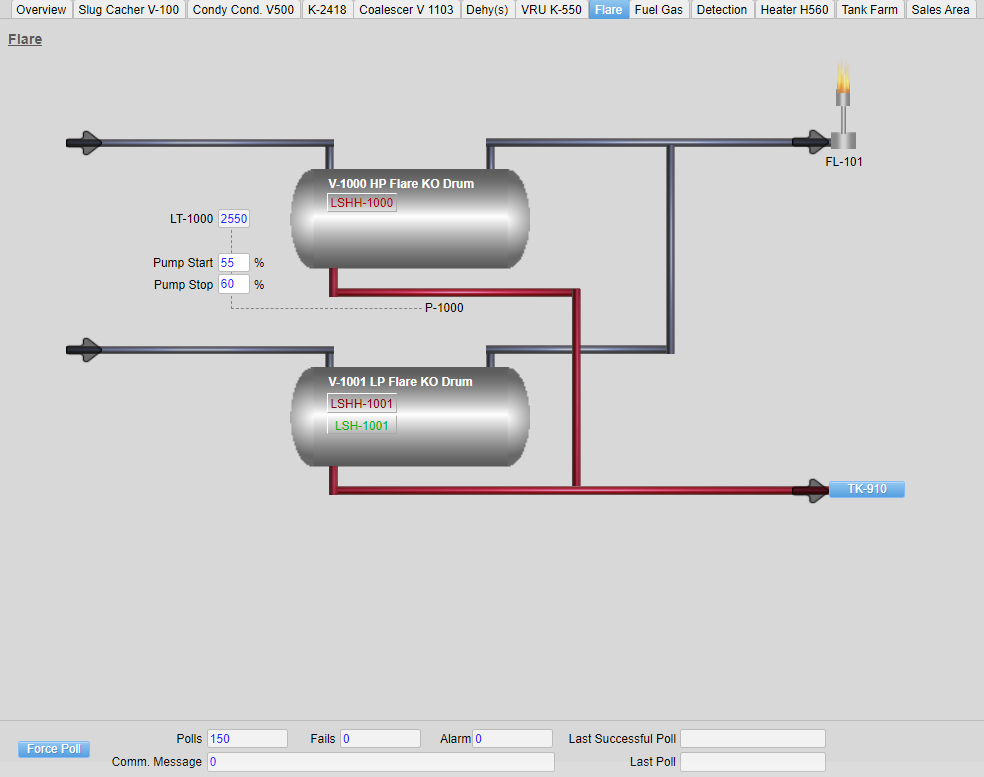Go to the Detection tab
This screenshot has width=984, height=777.
(x=722, y=9)
